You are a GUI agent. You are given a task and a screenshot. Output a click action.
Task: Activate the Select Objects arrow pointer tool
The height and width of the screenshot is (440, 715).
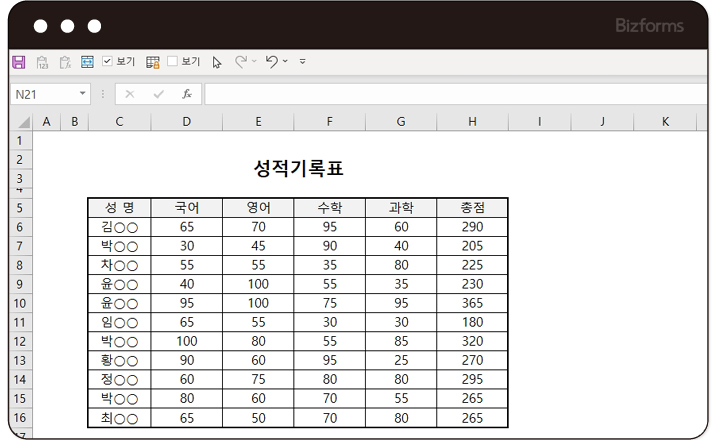point(217,62)
